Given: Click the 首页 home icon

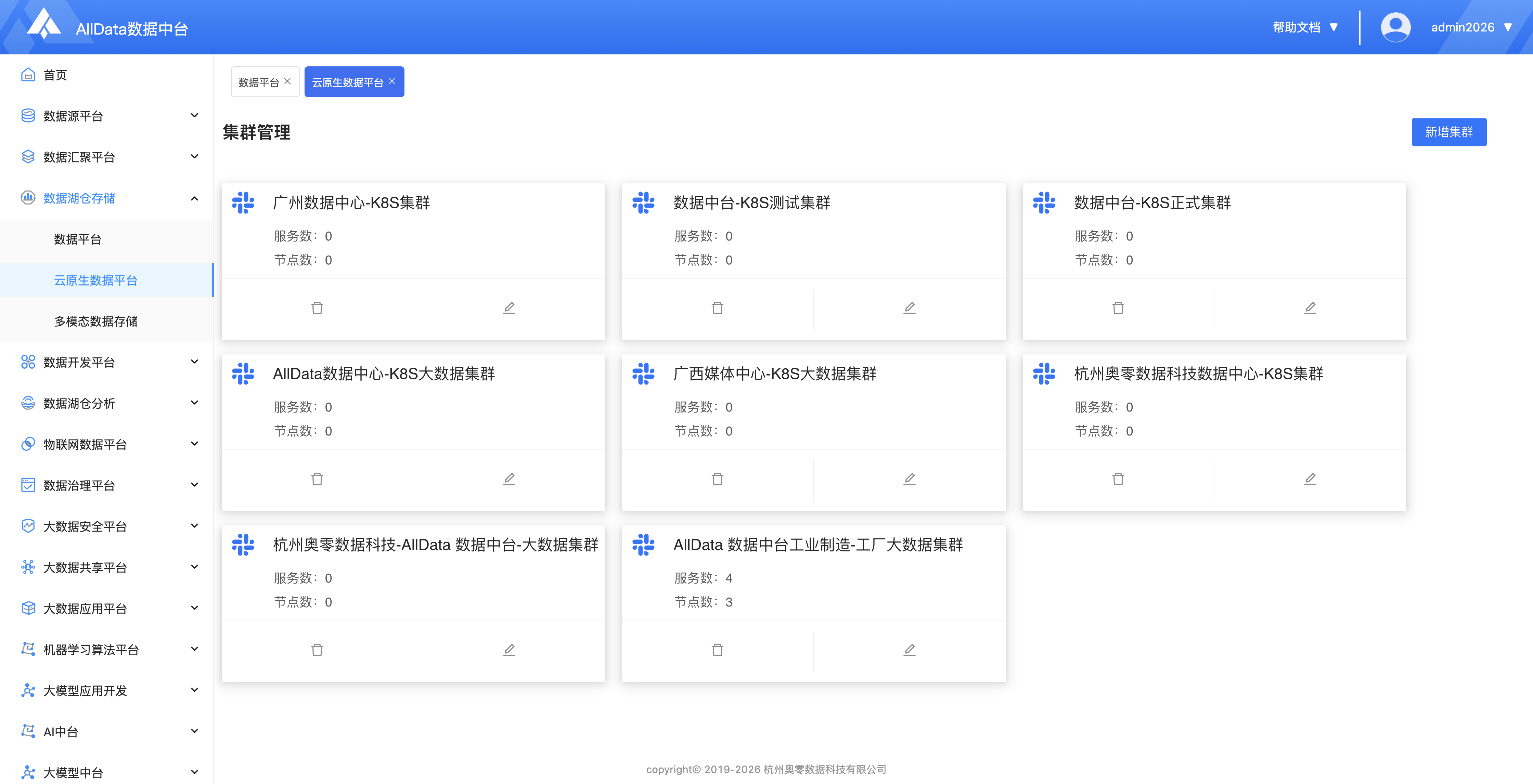Looking at the screenshot, I should click(x=28, y=75).
